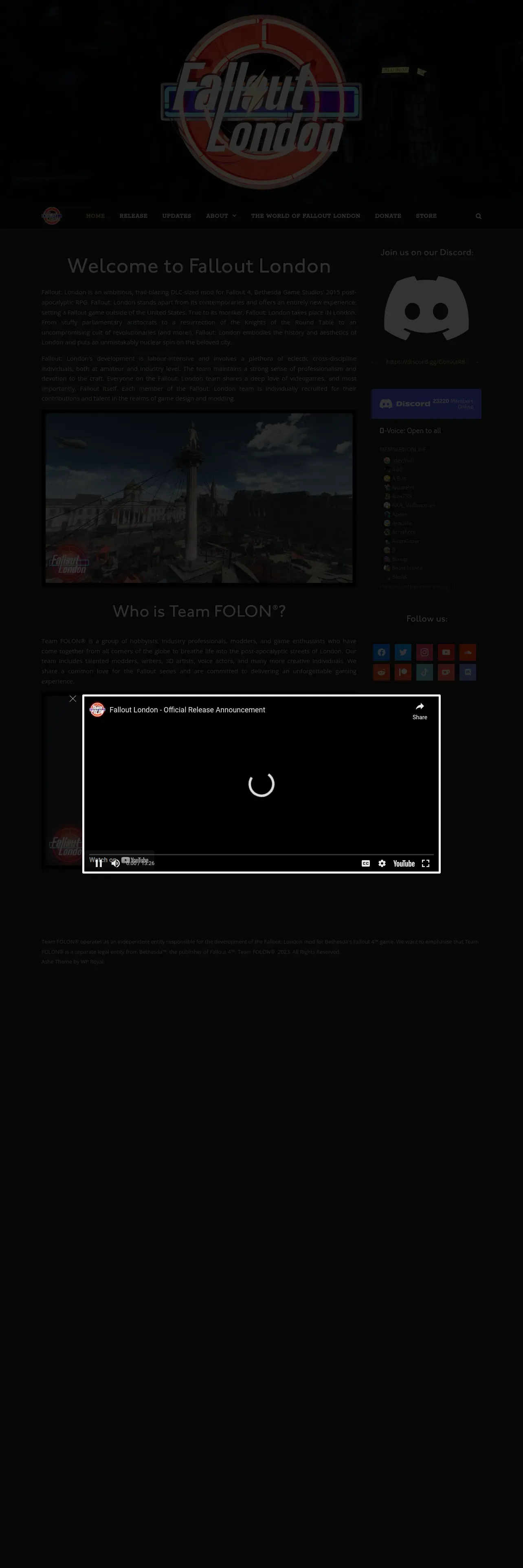
Task: Open the Patreon social icon
Action: point(403,672)
